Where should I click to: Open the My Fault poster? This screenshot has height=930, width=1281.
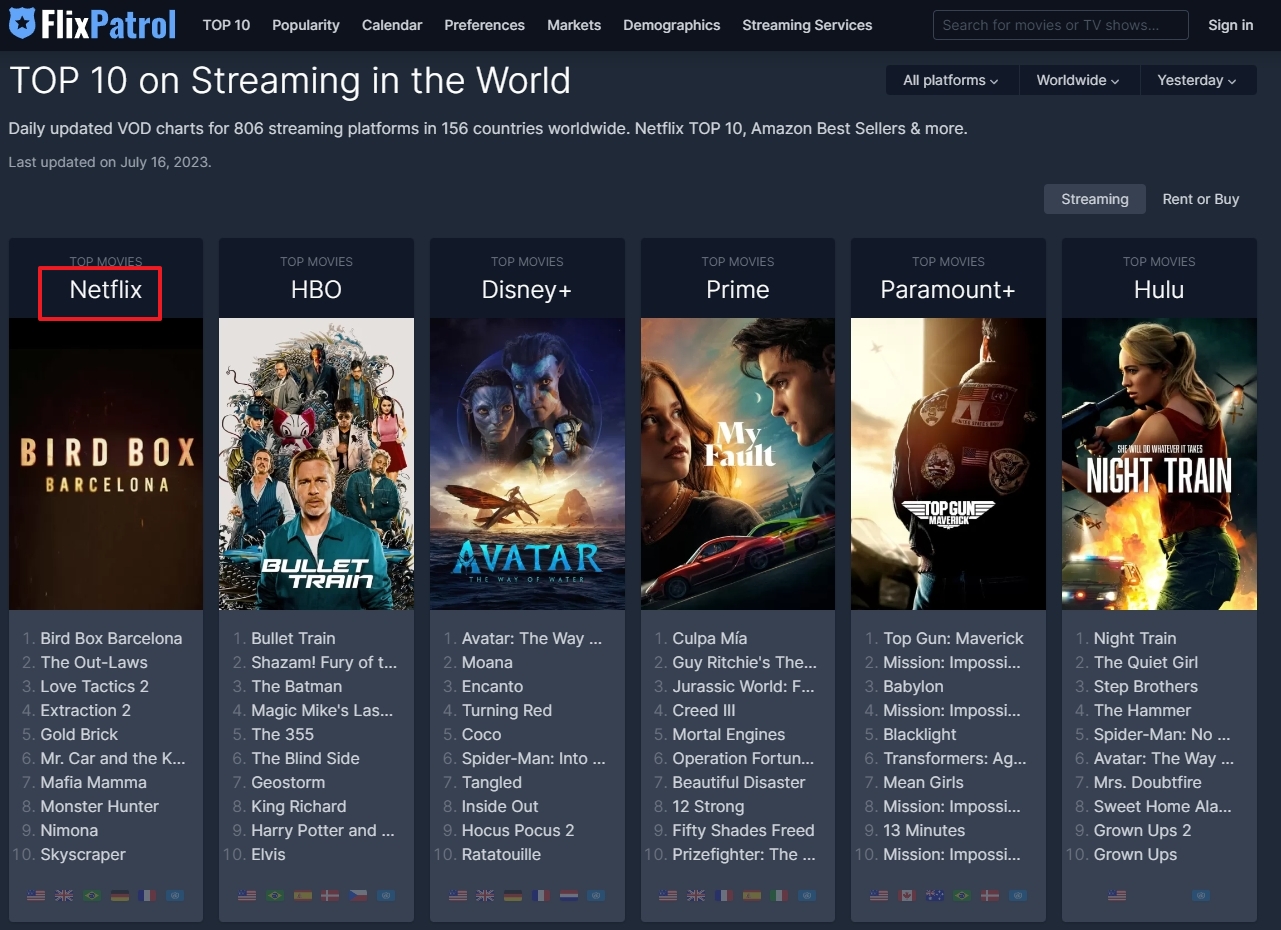pyautogui.click(x=738, y=464)
